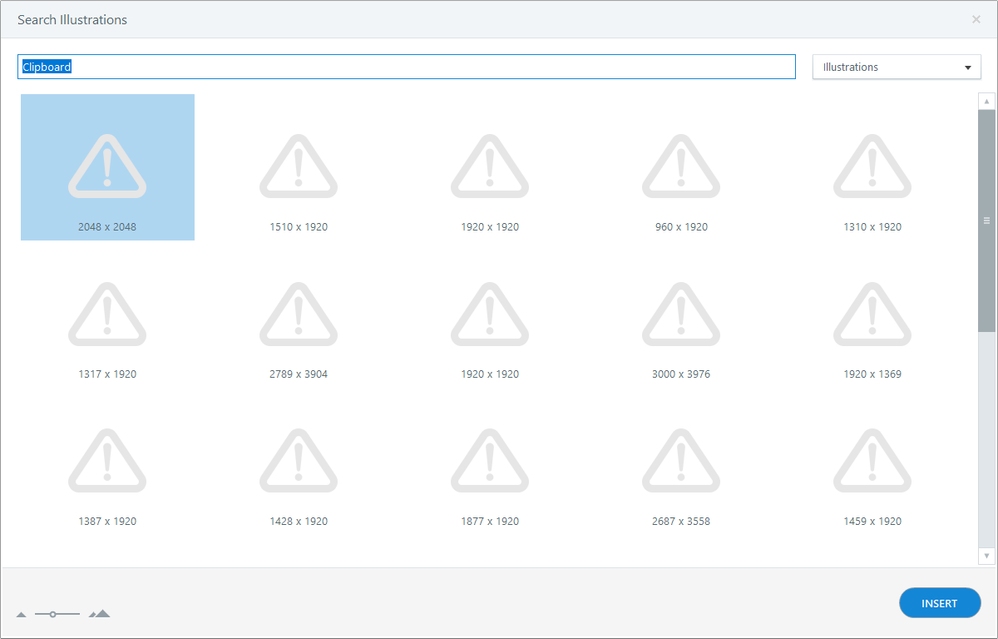Click the 3000 x 3976 dimension label
Screen dimensions: 998x639
(x=681, y=374)
